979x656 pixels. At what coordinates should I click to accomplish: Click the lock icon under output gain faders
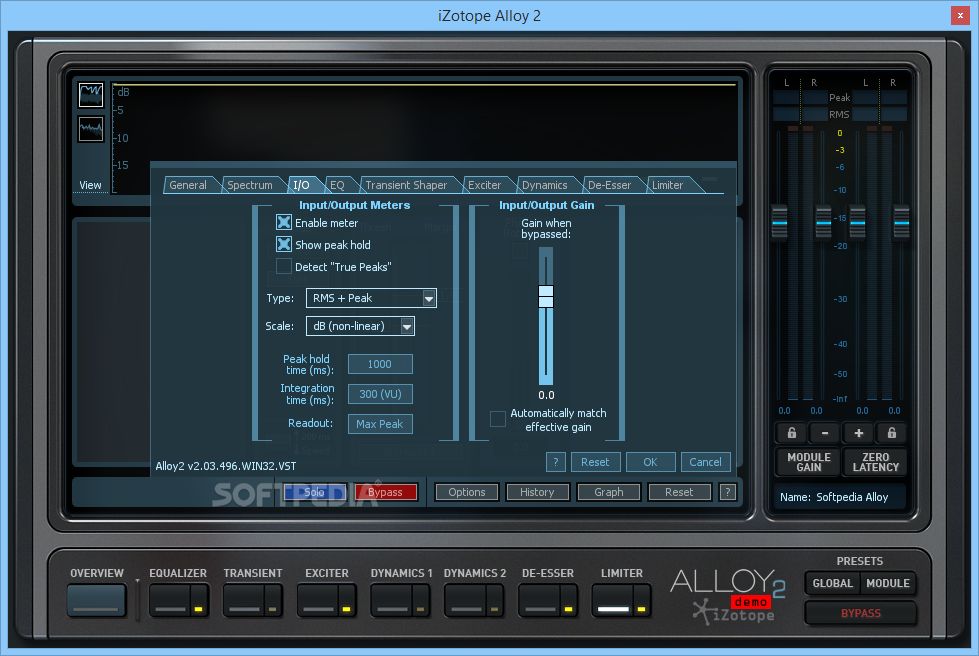[x=892, y=433]
